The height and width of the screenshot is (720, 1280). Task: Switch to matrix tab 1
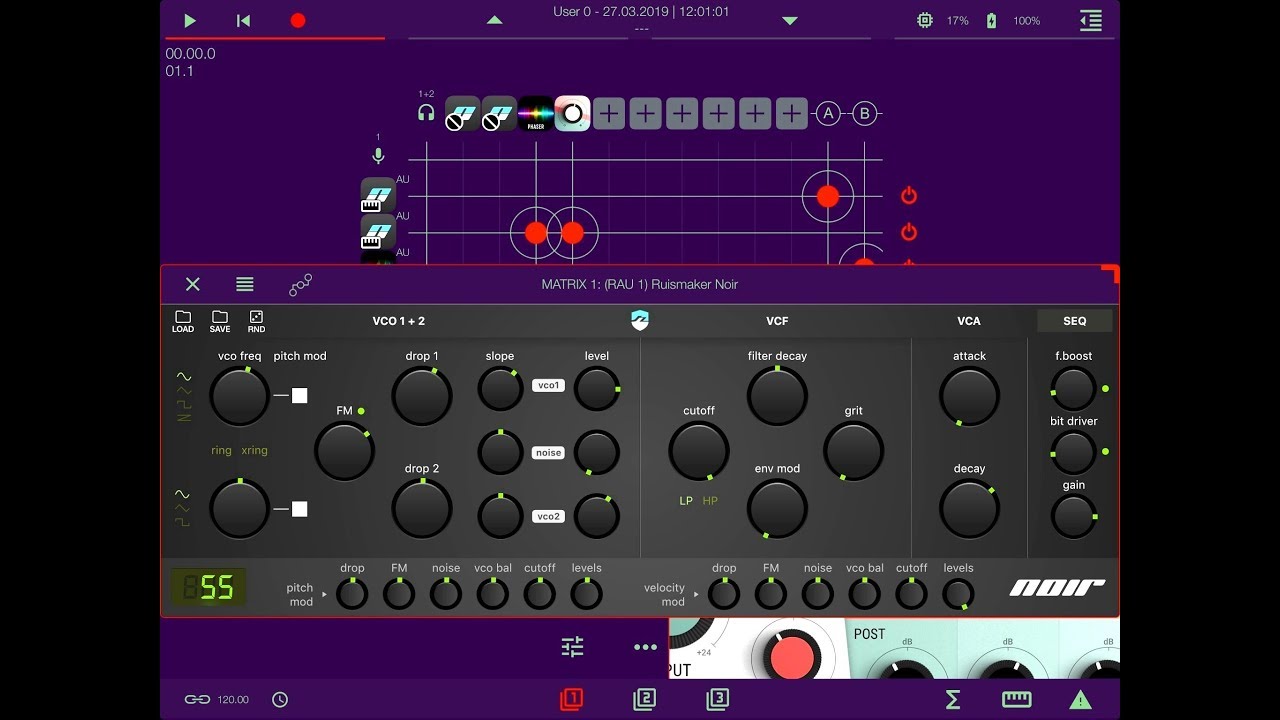pos(572,700)
